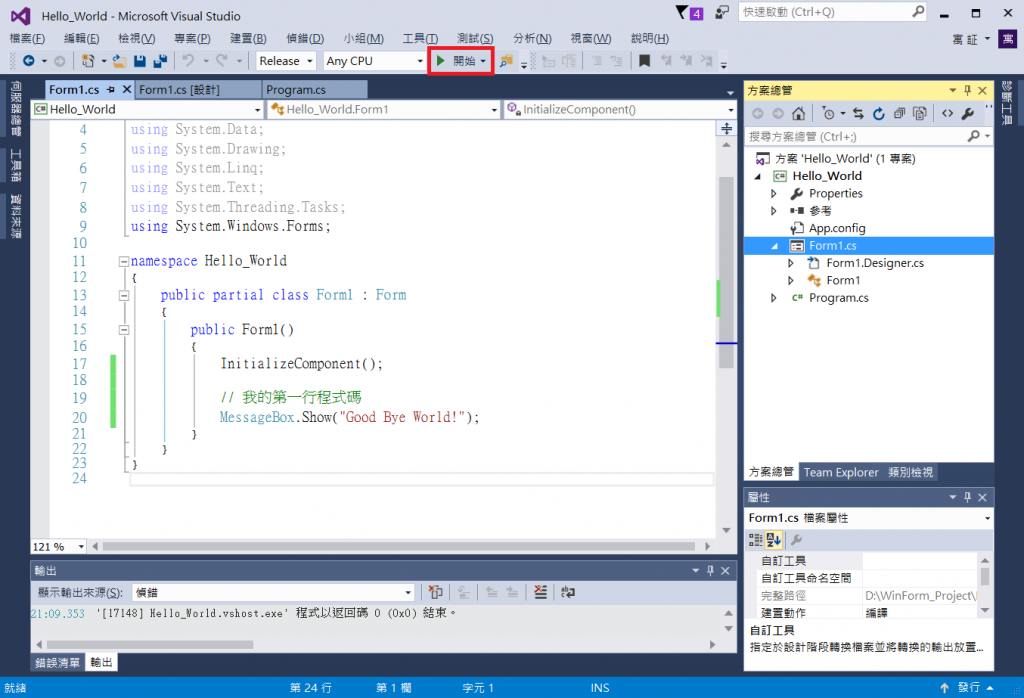
Task: Click the feedback icon next to notifications
Action: tap(722, 12)
